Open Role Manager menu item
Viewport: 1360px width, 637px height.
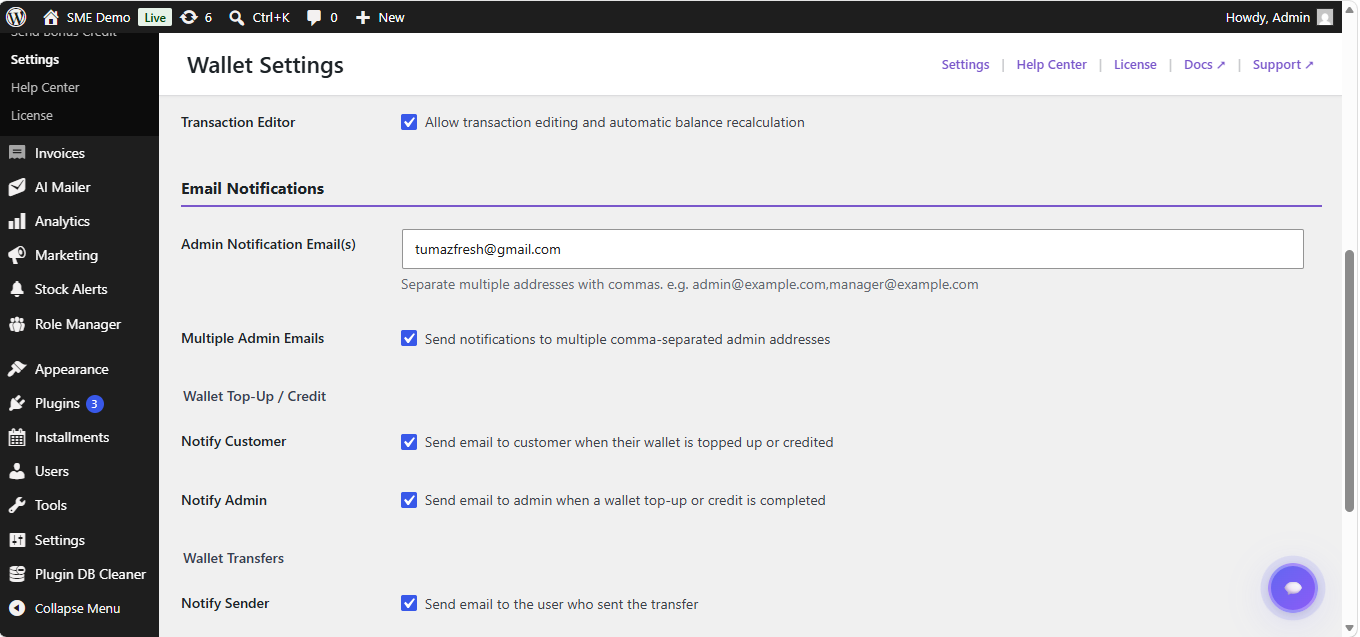(x=79, y=324)
